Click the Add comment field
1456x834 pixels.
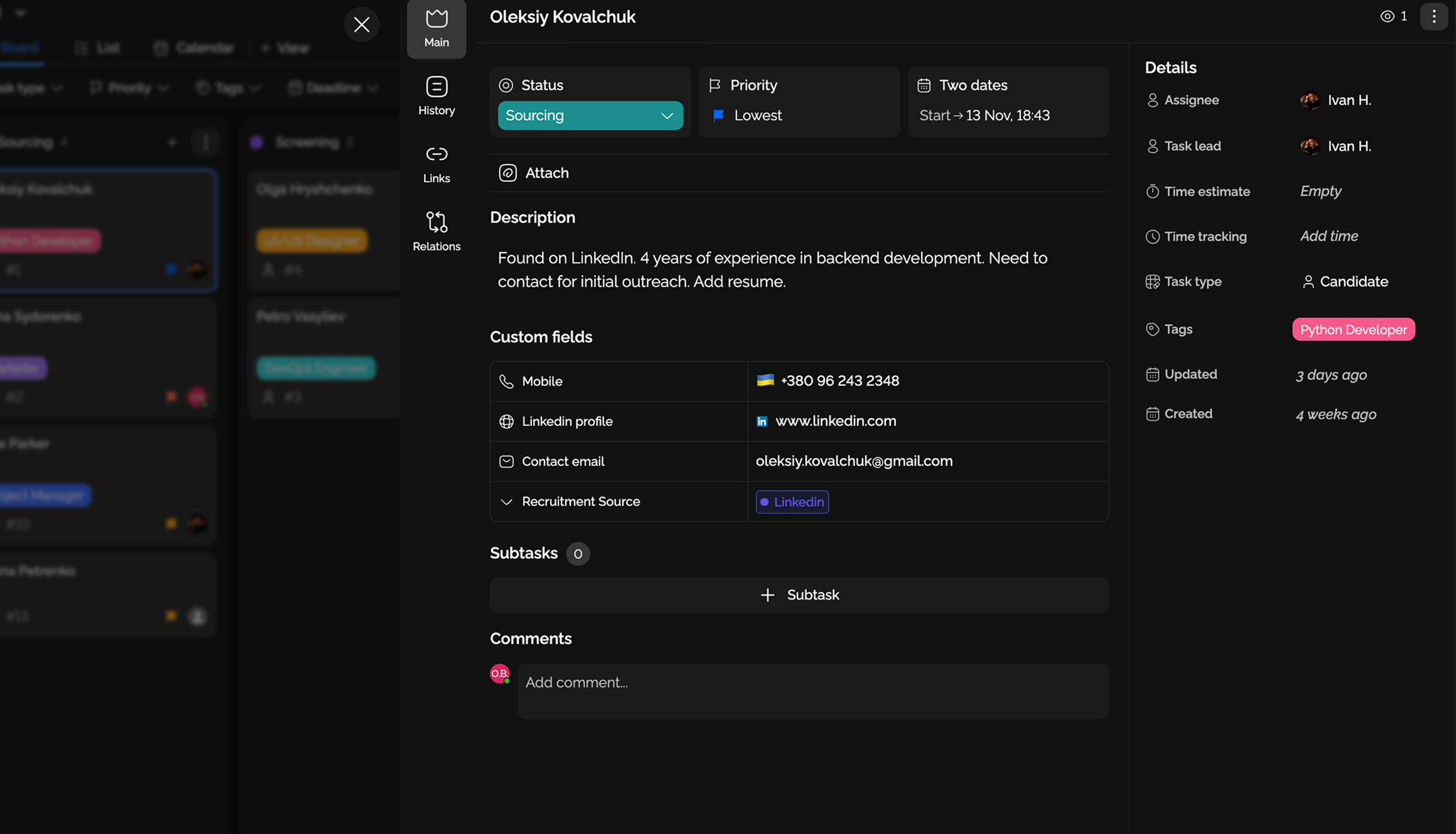813,683
